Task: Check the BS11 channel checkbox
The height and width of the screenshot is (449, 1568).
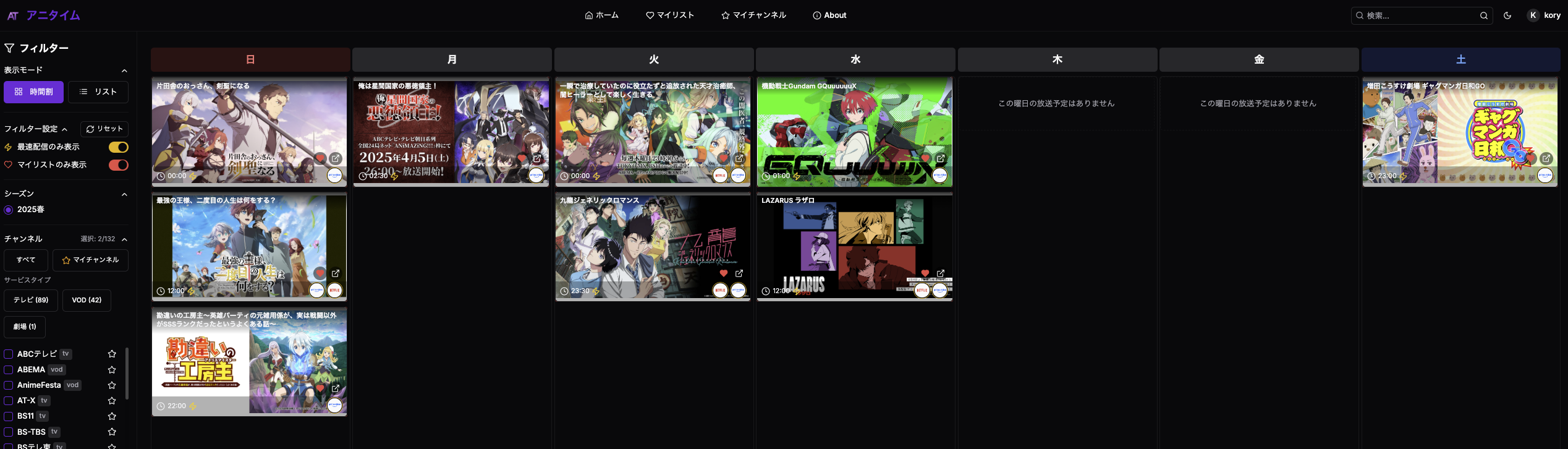Action: [x=9, y=416]
